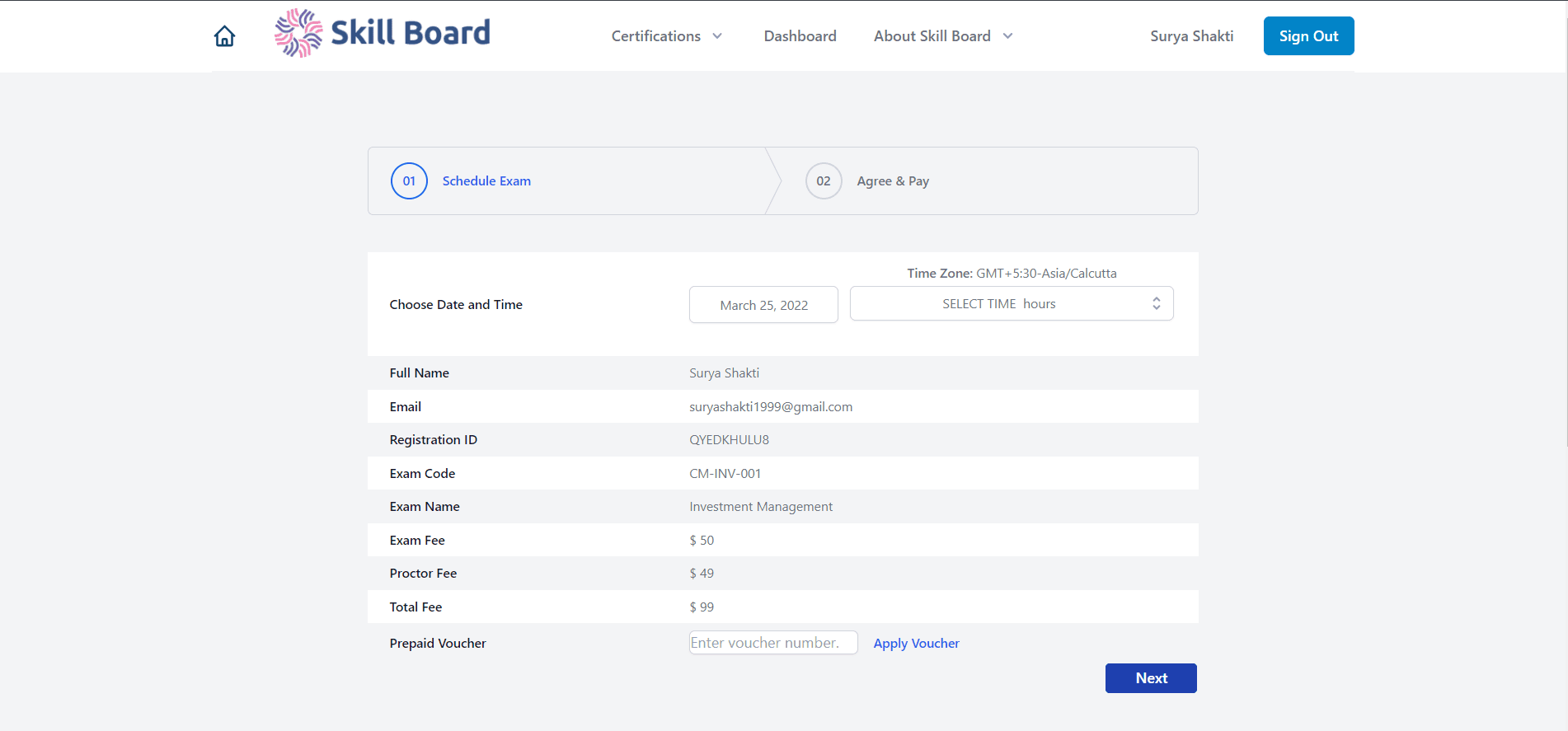Image resolution: width=1568 pixels, height=731 pixels.
Task: Click the Apply Voucher link
Action: pyautogui.click(x=916, y=644)
